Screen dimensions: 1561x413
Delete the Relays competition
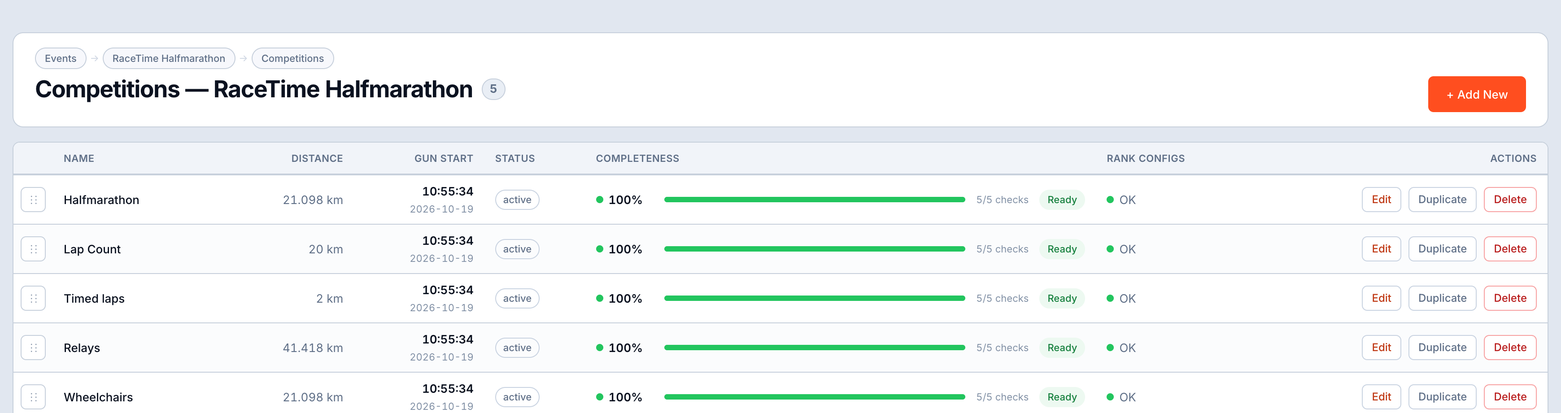point(1510,348)
